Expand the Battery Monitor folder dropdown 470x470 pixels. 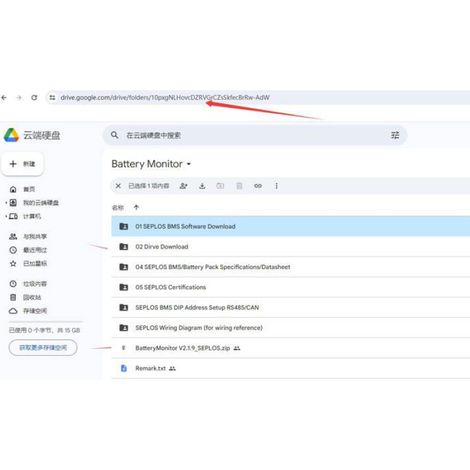(x=189, y=164)
